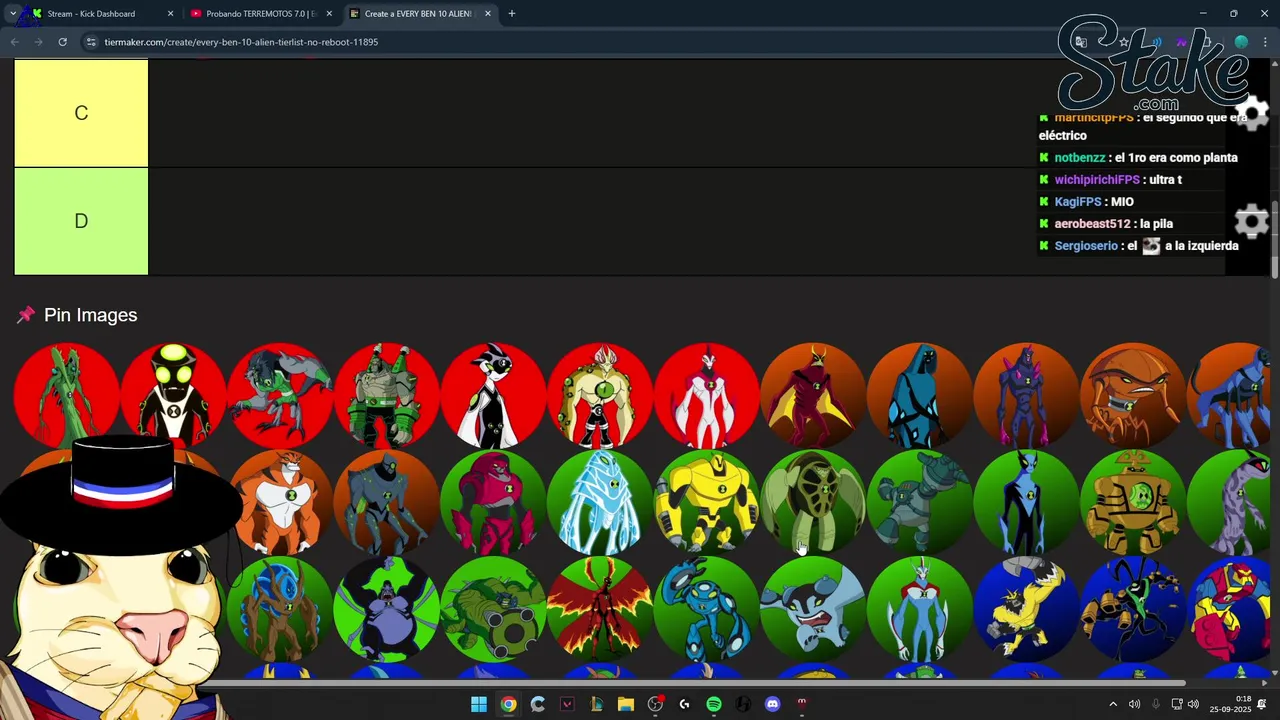The image size is (1280, 720).
Task: Go back to the previous page
Action: coord(14,42)
